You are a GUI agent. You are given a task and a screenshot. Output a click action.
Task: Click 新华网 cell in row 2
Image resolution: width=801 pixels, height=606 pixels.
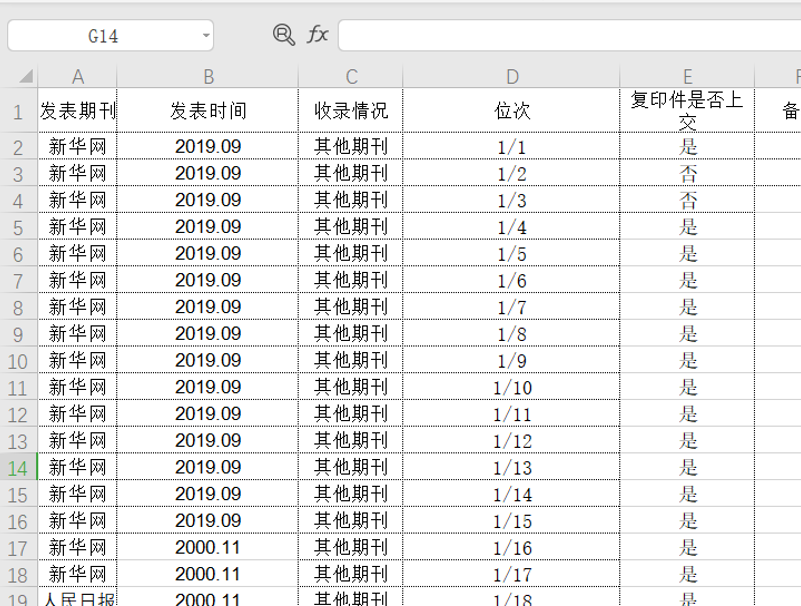[x=78, y=147]
